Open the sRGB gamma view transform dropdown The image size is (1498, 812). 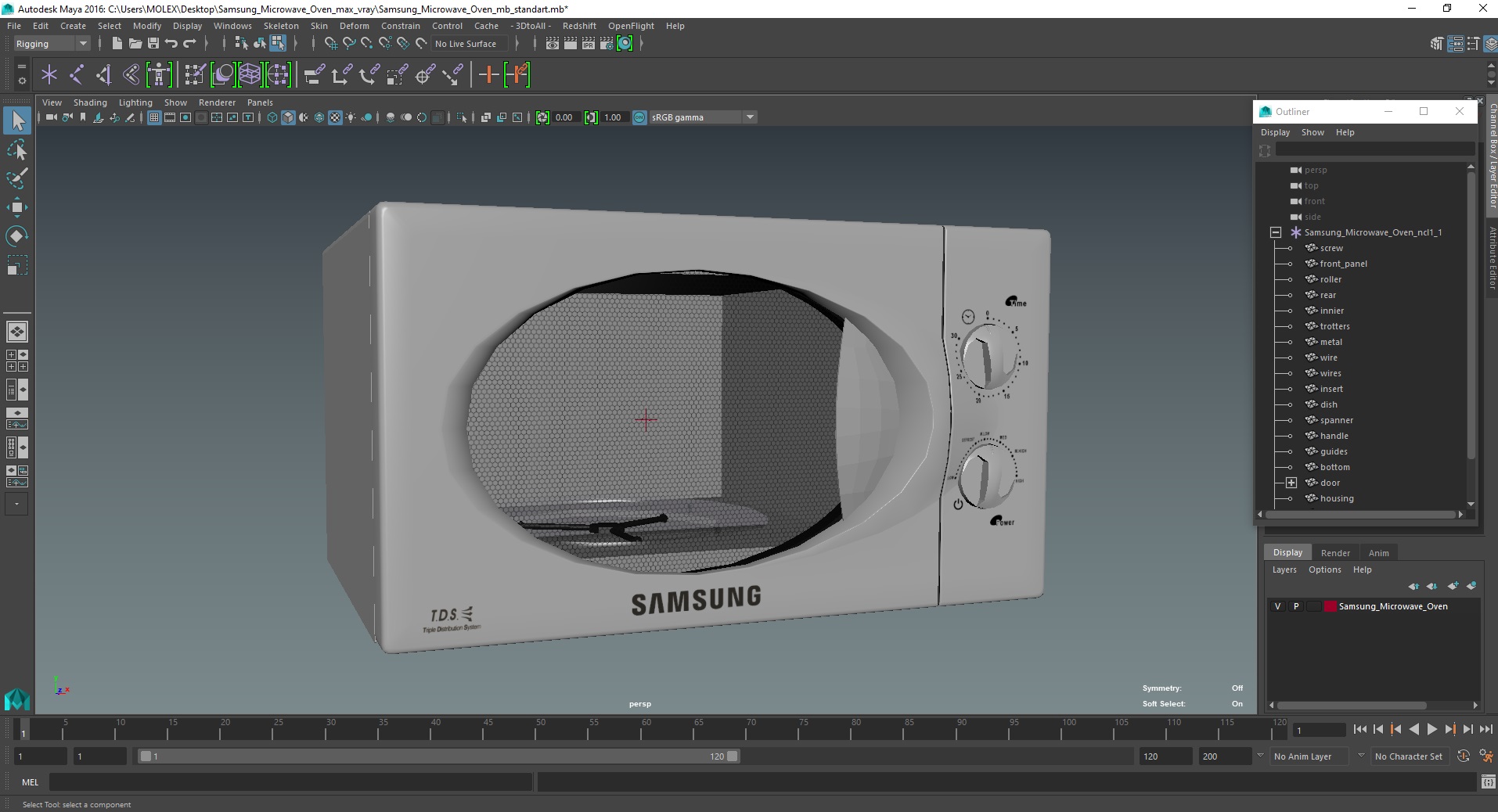(x=703, y=117)
